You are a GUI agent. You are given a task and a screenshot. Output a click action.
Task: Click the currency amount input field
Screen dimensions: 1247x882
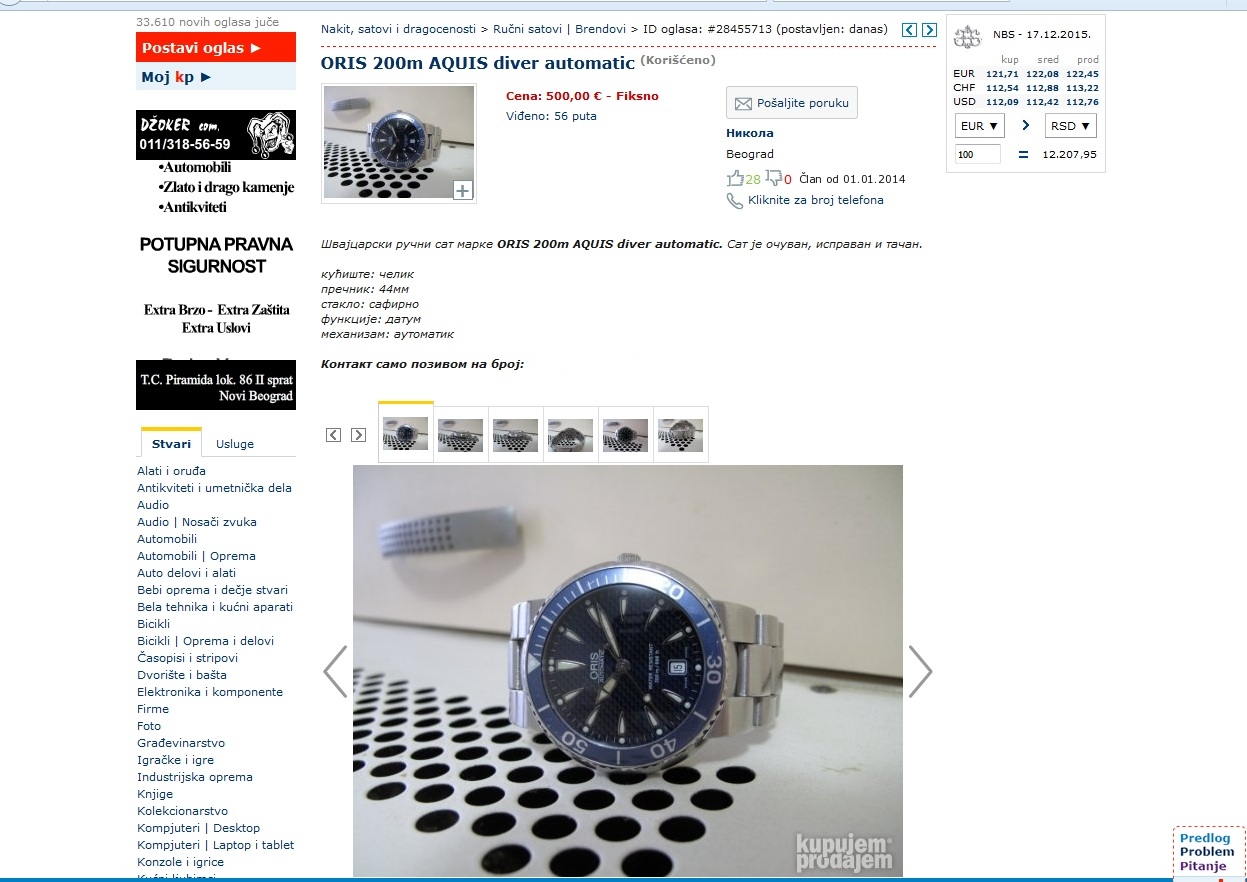tap(977, 154)
